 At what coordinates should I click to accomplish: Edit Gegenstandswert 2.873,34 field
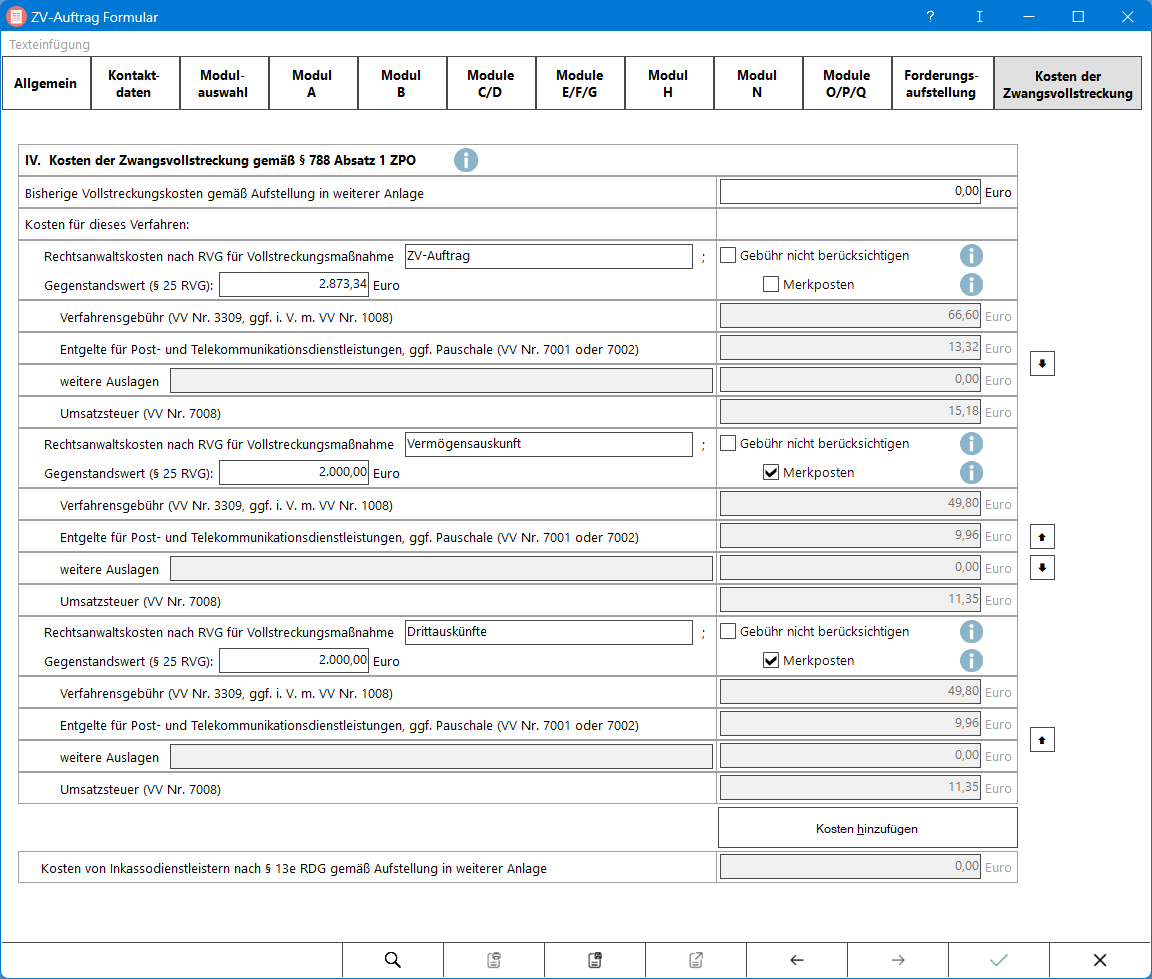[x=294, y=284]
